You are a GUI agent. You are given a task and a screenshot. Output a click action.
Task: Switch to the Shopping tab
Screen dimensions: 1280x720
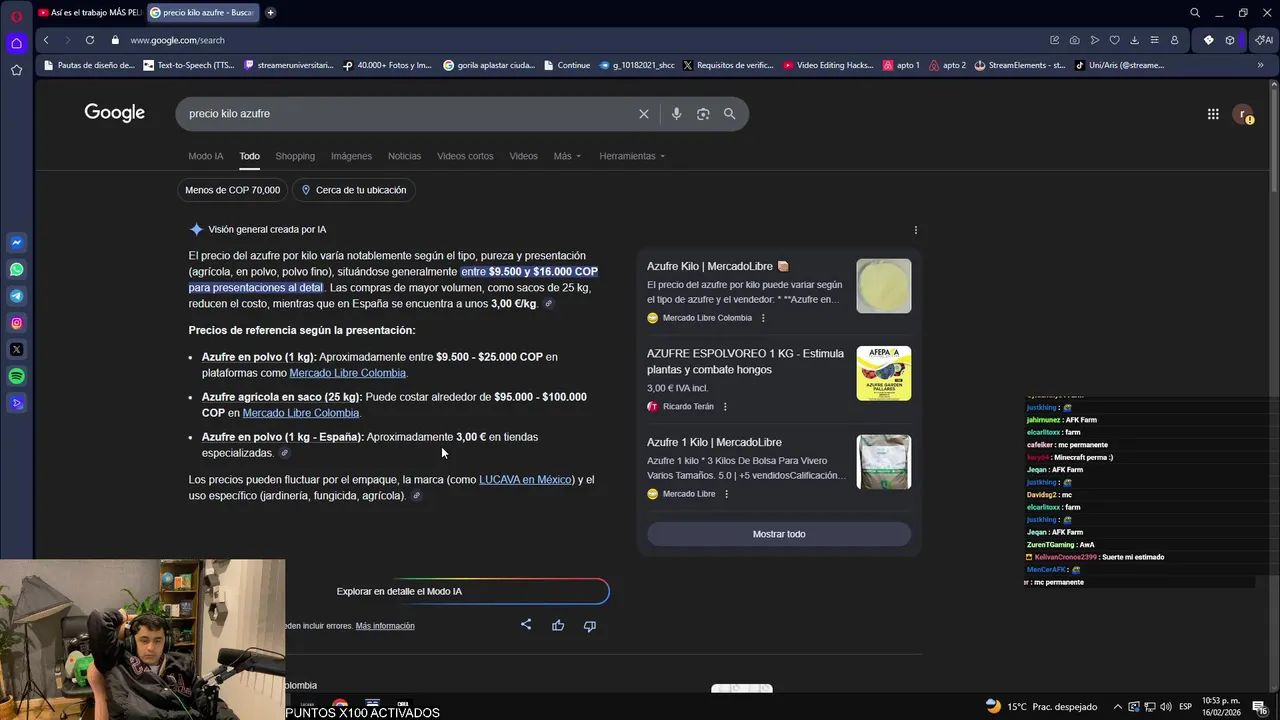295,156
